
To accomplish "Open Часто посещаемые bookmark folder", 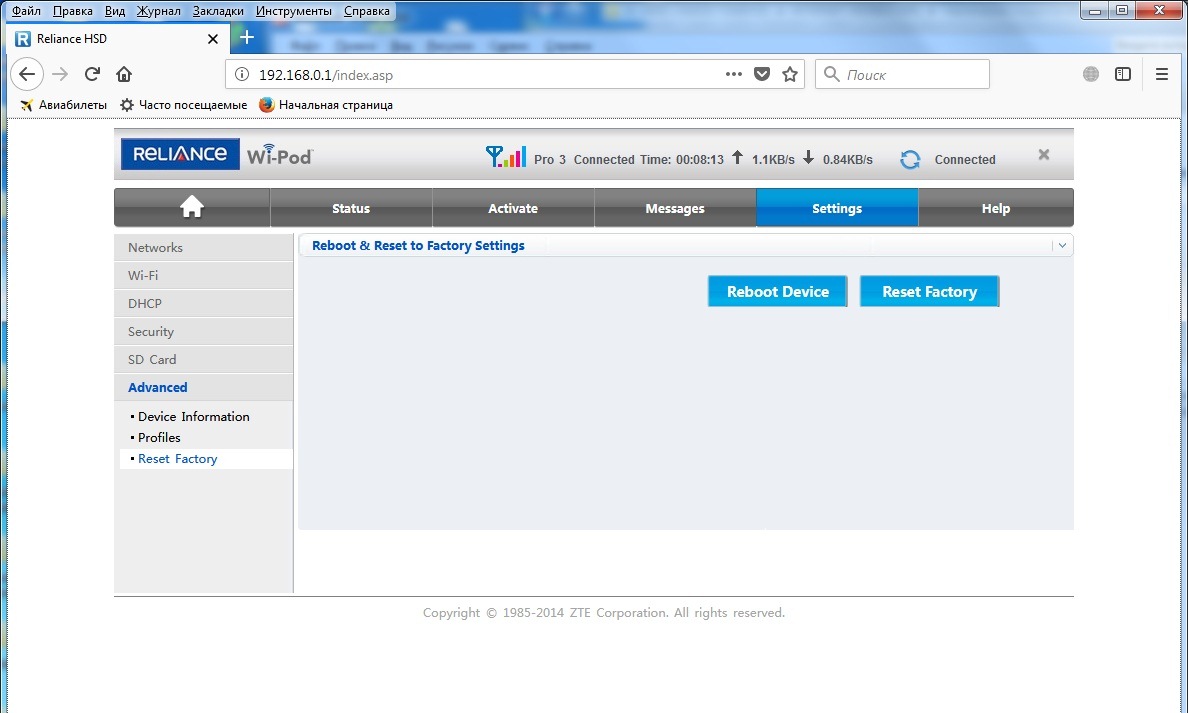I will pyautogui.click(x=183, y=105).
